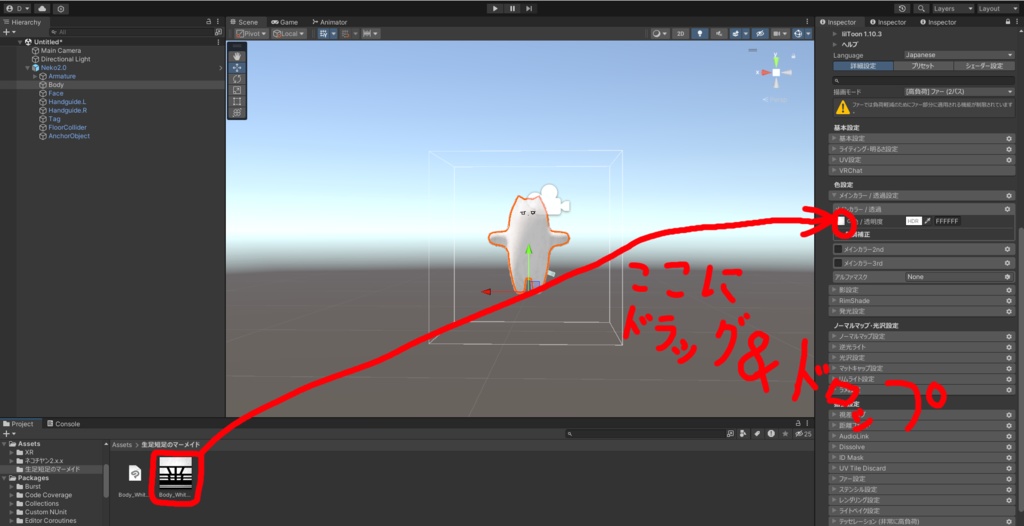Click the Step frame button
Image resolution: width=1024 pixels, height=526 pixels.
(x=529, y=8)
